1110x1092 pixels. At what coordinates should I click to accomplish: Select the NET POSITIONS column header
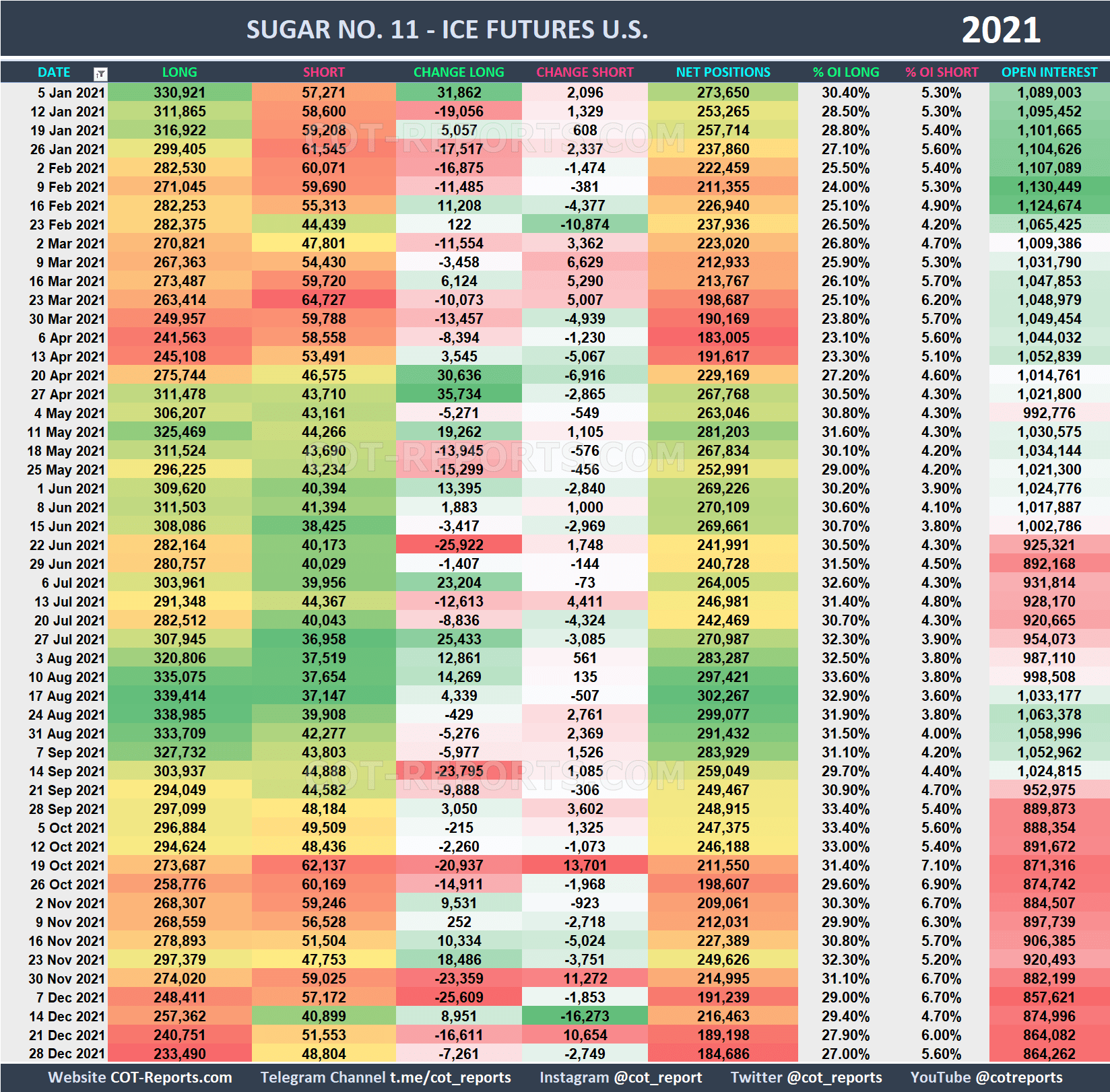pos(722,72)
